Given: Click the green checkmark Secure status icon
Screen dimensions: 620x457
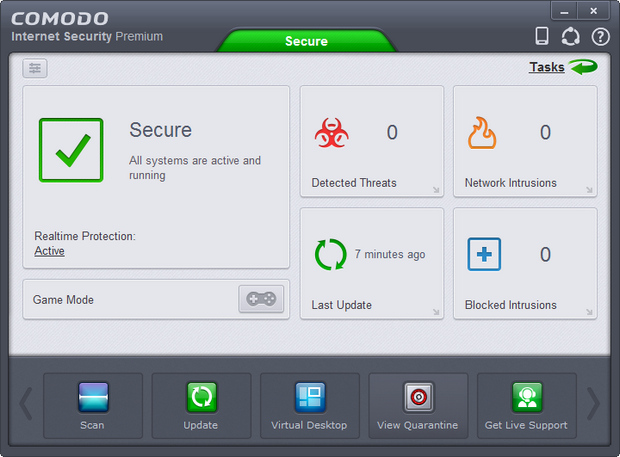Looking at the screenshot, I should [71, 150].
